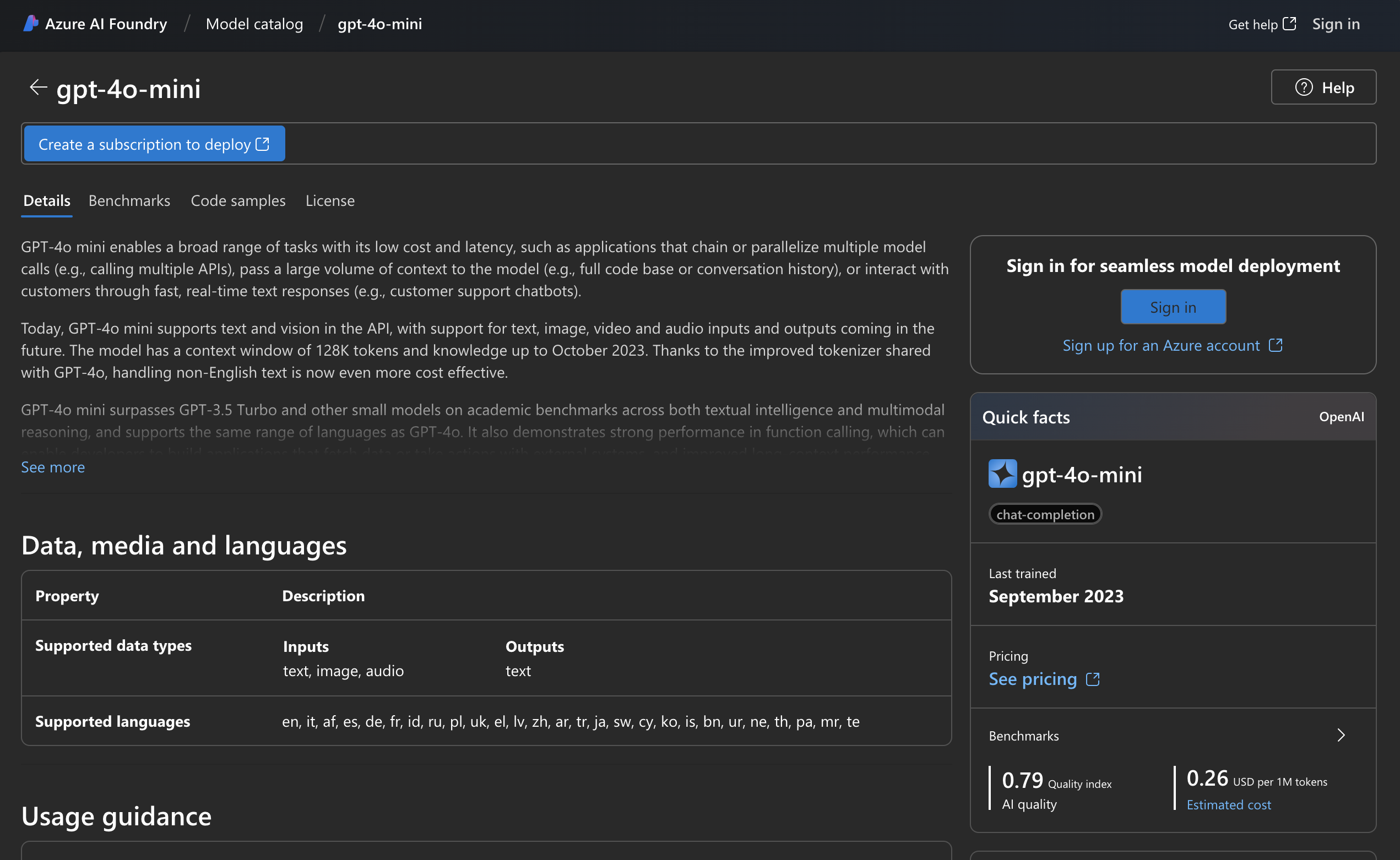Click the Outputs text value
Image resolution: width=1400 pixels, height=860 pixels.
coord(518,671)
